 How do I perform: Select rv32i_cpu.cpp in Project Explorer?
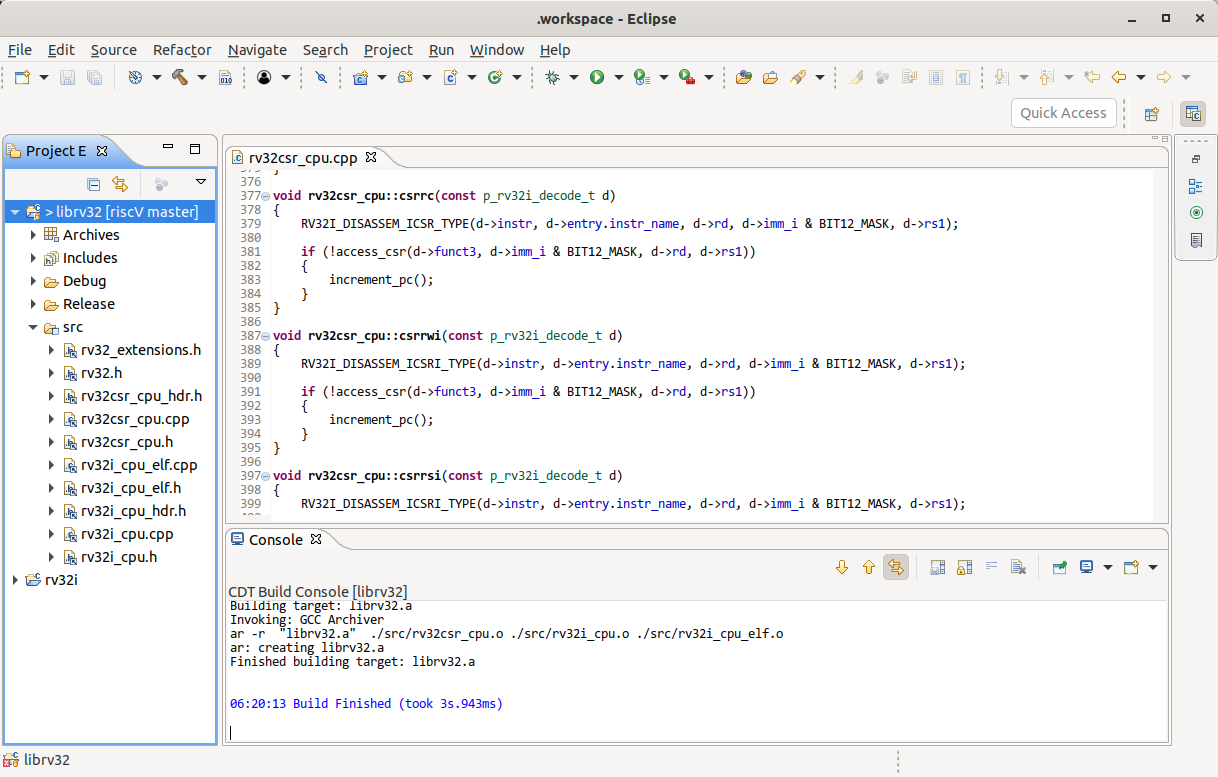click(x=127, y=534)
